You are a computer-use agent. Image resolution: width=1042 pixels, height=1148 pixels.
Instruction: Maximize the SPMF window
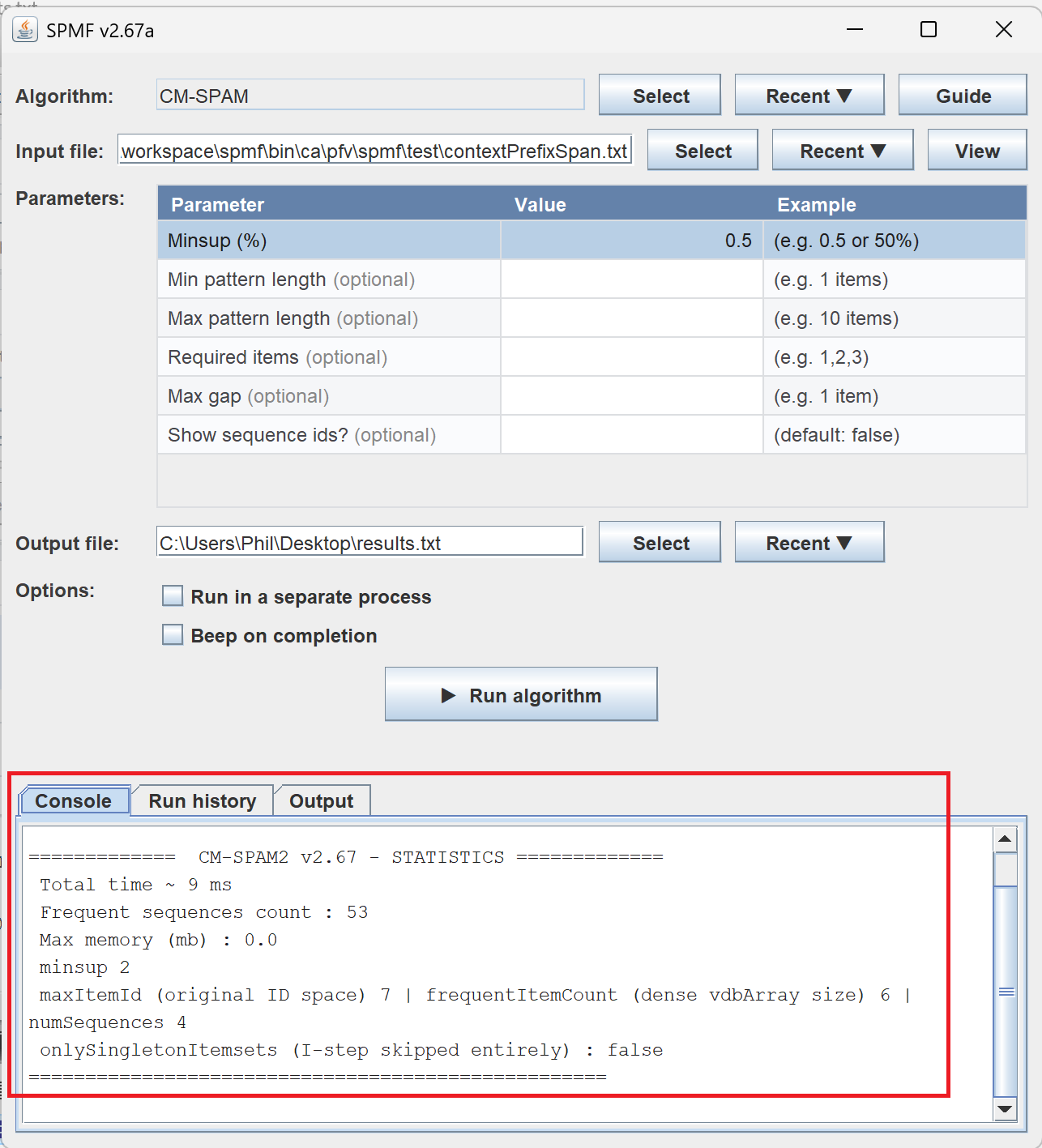[929, 30]
